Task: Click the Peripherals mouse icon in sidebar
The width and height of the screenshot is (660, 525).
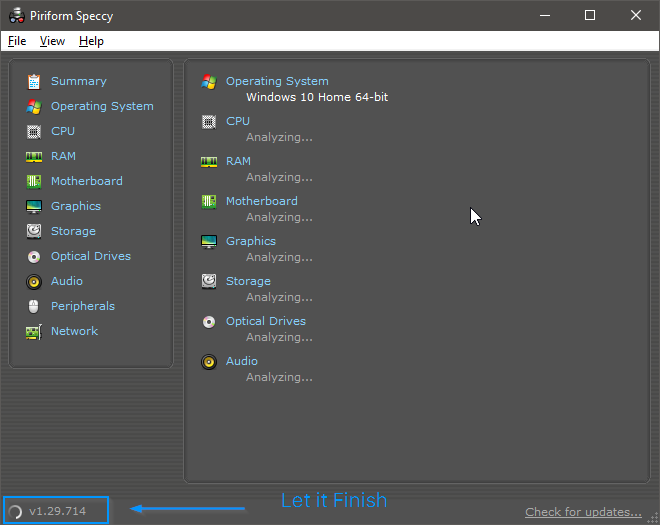Action: point(34,306)
